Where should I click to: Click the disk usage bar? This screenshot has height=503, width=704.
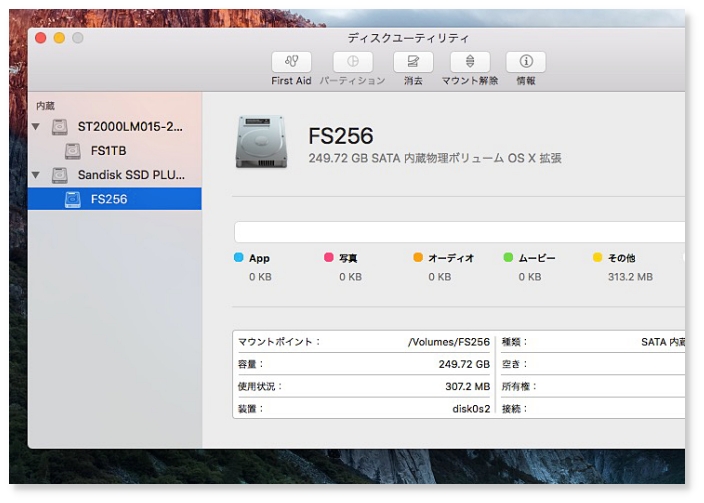[x=459, y=232]
